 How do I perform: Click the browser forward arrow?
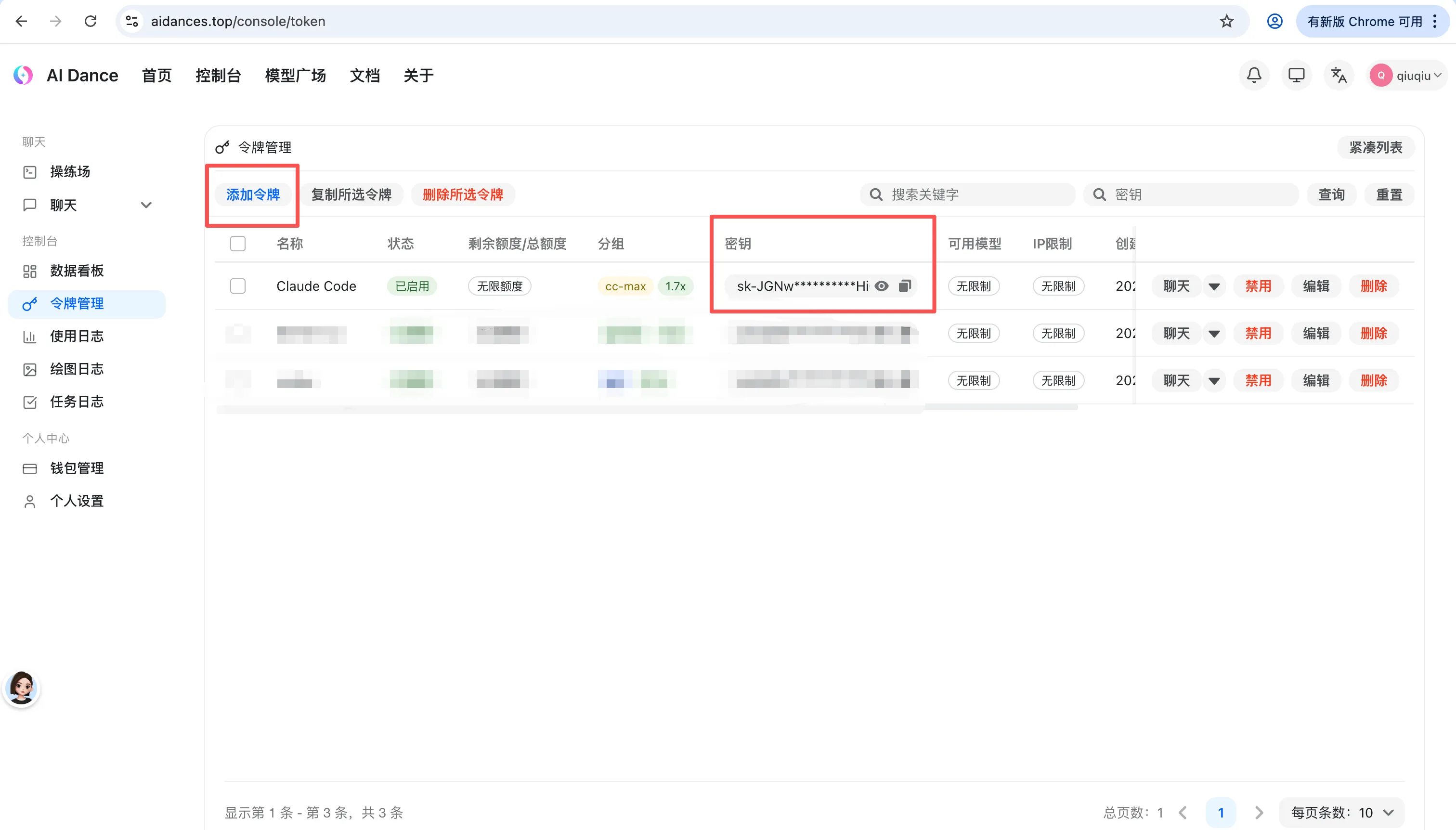56,21
